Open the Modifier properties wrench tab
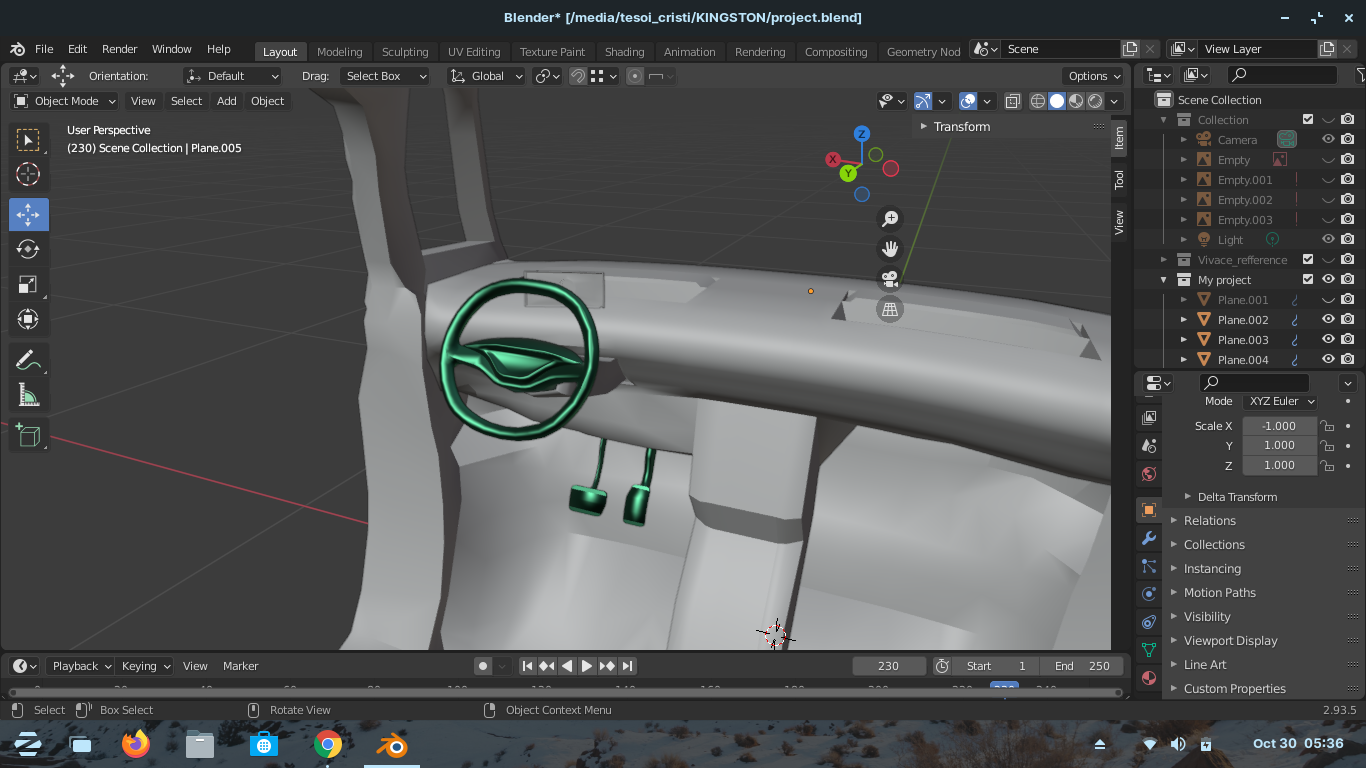The height and width of the screenshot is (768, 1366). pyautogui.click(x=1149, y=538)
